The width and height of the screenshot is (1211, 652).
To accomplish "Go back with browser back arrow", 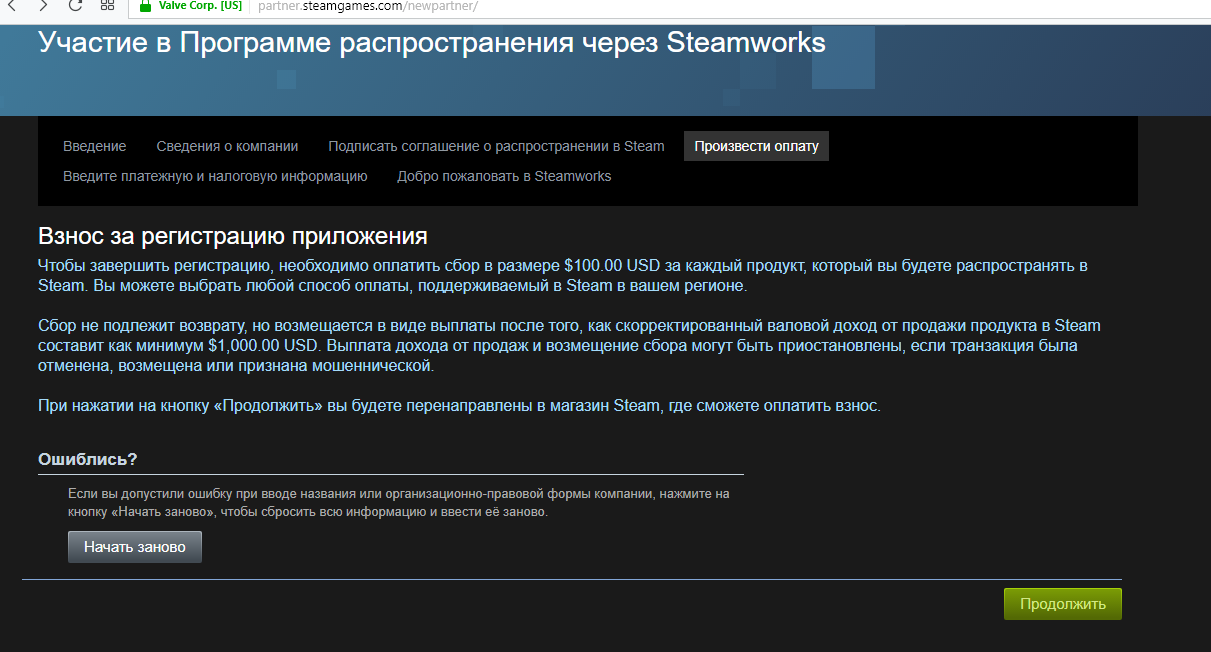I will [12, 5].
